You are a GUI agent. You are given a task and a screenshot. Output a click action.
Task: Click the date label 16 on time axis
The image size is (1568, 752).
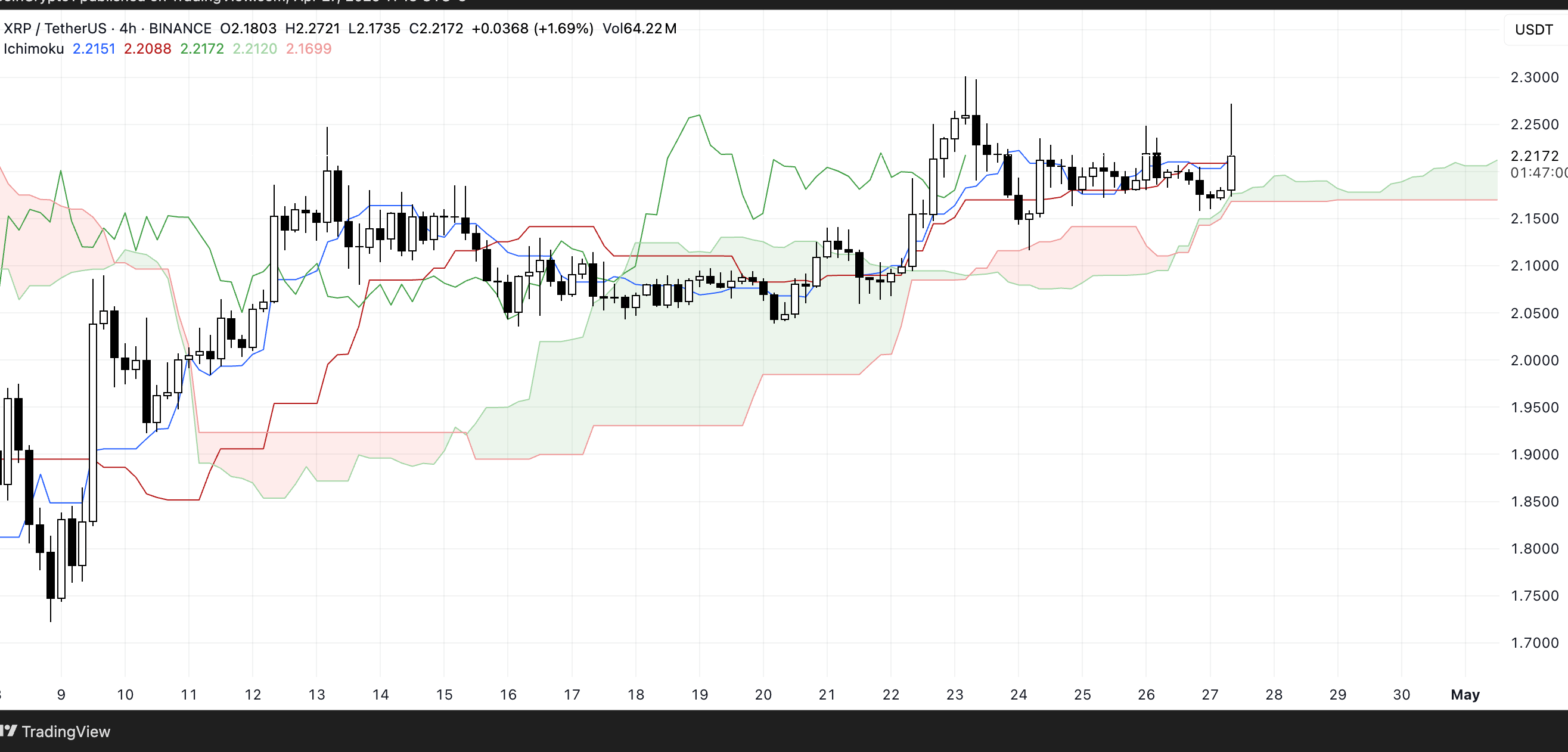[508, 694]
